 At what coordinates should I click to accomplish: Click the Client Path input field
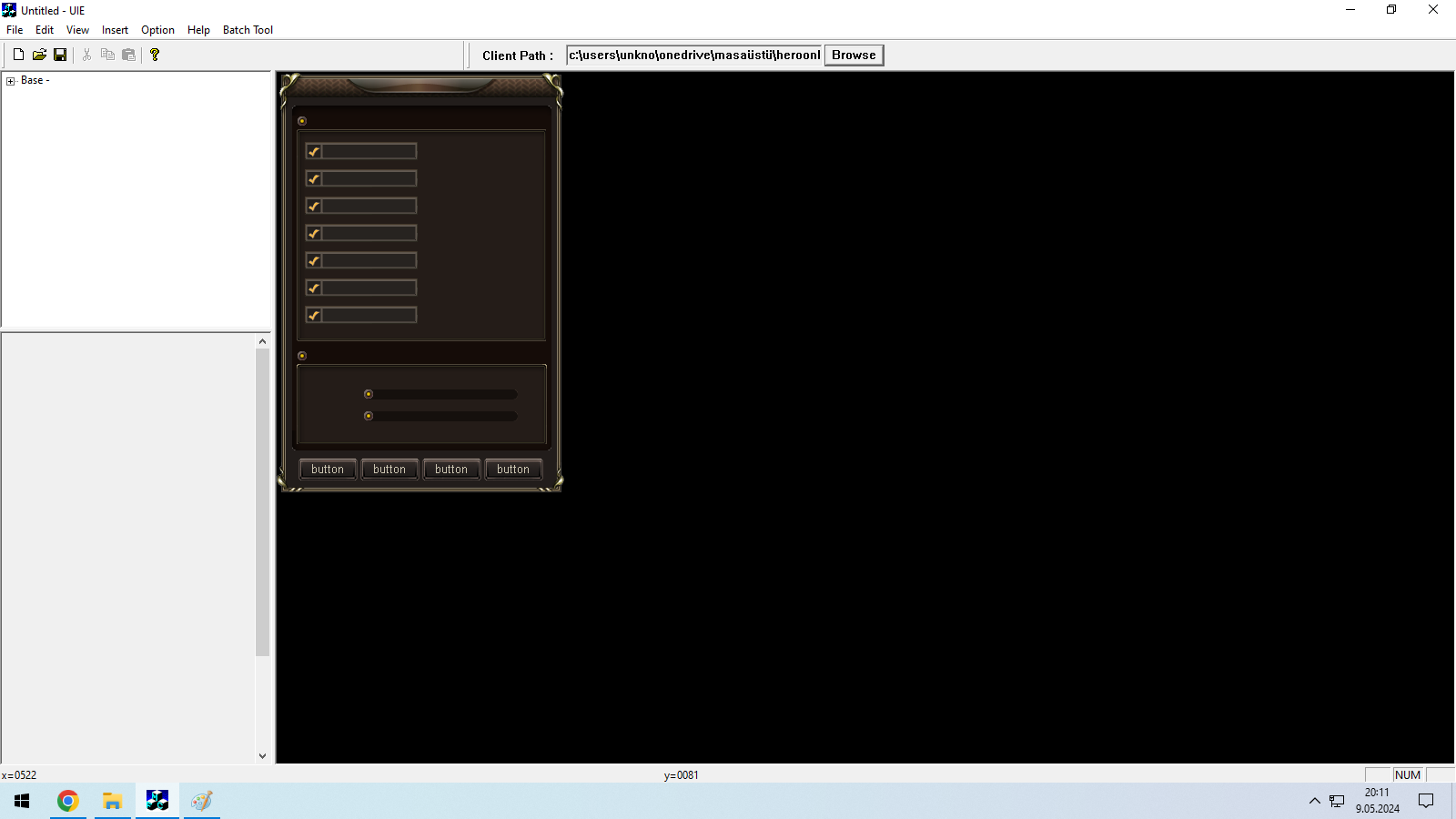694,56
